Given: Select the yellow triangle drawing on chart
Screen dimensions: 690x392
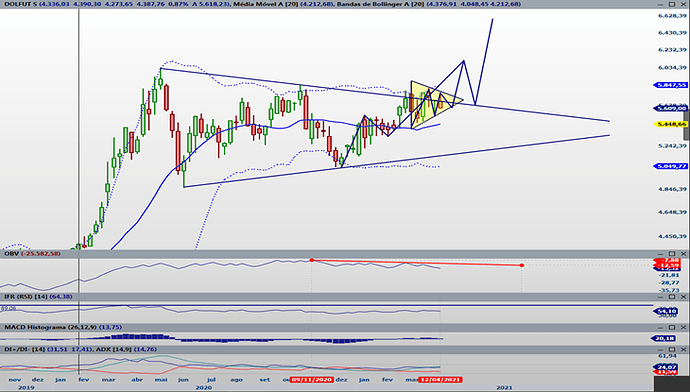Looking at the screenshot, I should [x=433, y=99].
